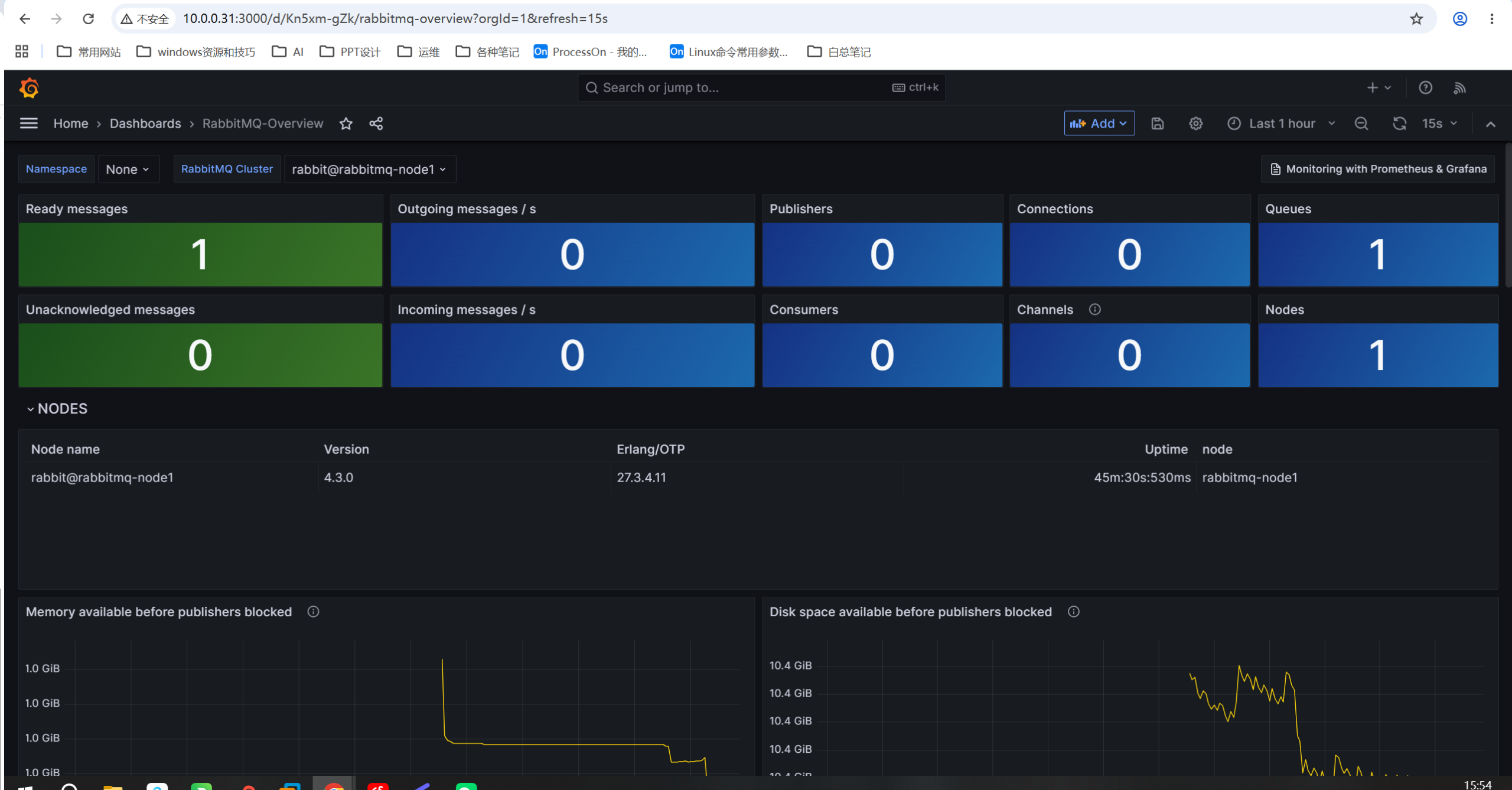This screenshot has height=790, width=1512.
Task: Click the Ready messages panel title
Action: pyautogui.click(x=77, y=209)
